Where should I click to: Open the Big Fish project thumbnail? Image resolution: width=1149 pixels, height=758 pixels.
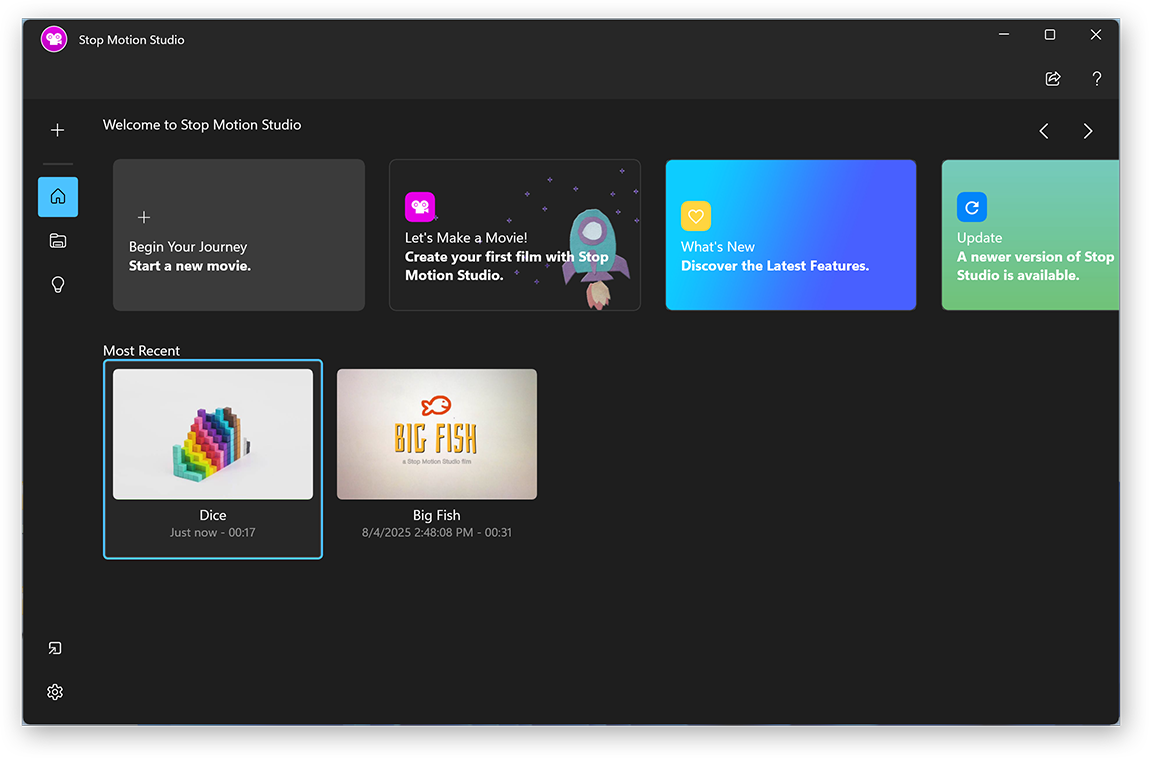437,434
